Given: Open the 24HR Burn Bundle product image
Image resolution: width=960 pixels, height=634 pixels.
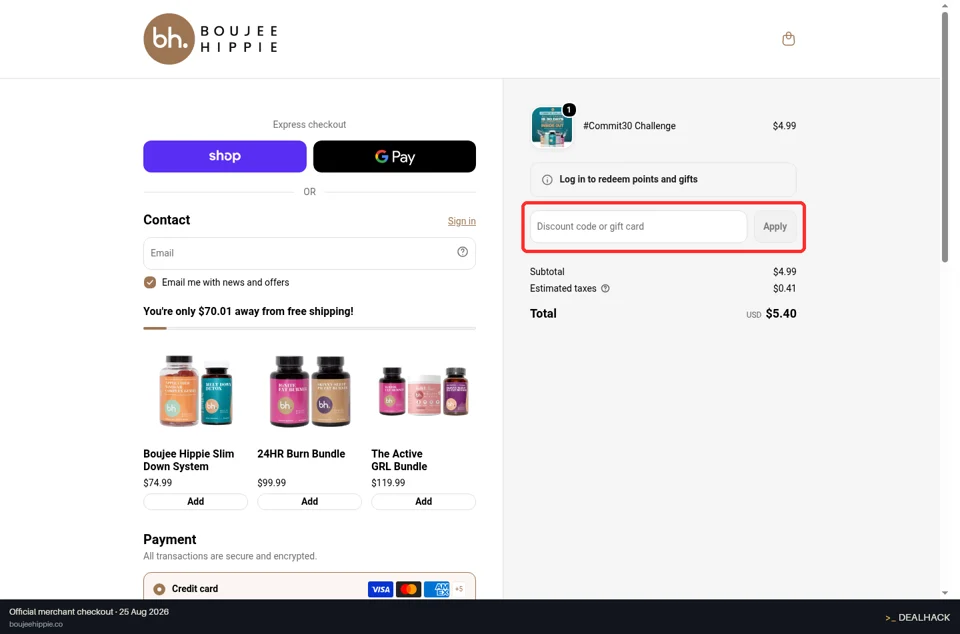Looking at the screenshot, I should click(x=309, y=391).
